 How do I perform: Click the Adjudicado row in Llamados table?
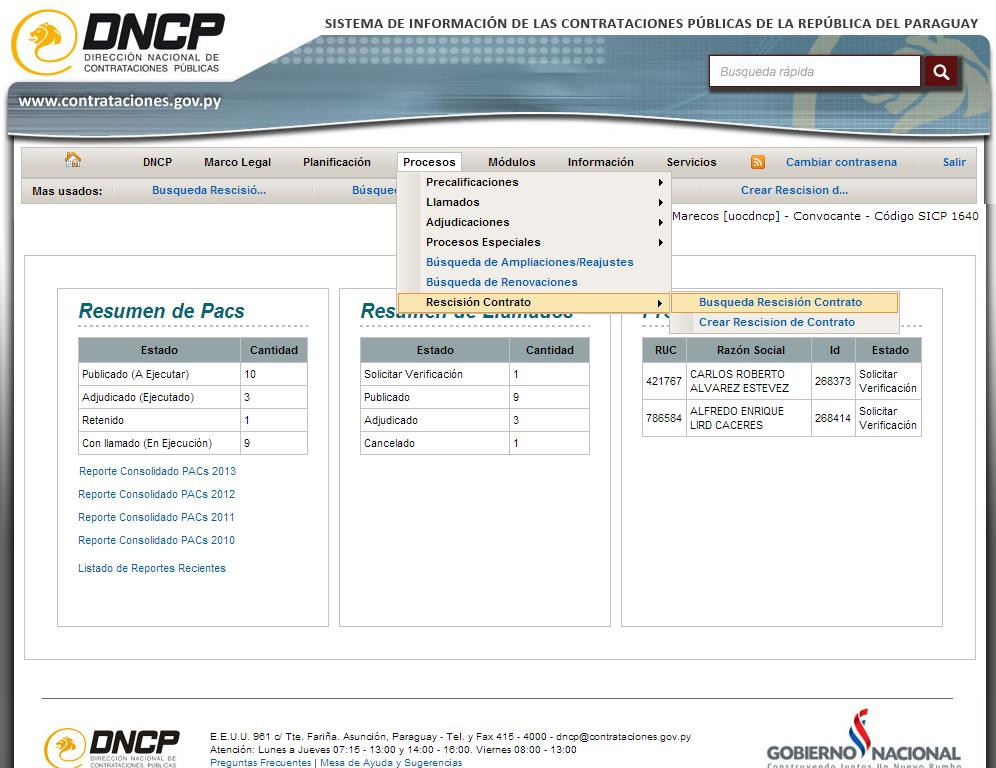click(474, 420)
